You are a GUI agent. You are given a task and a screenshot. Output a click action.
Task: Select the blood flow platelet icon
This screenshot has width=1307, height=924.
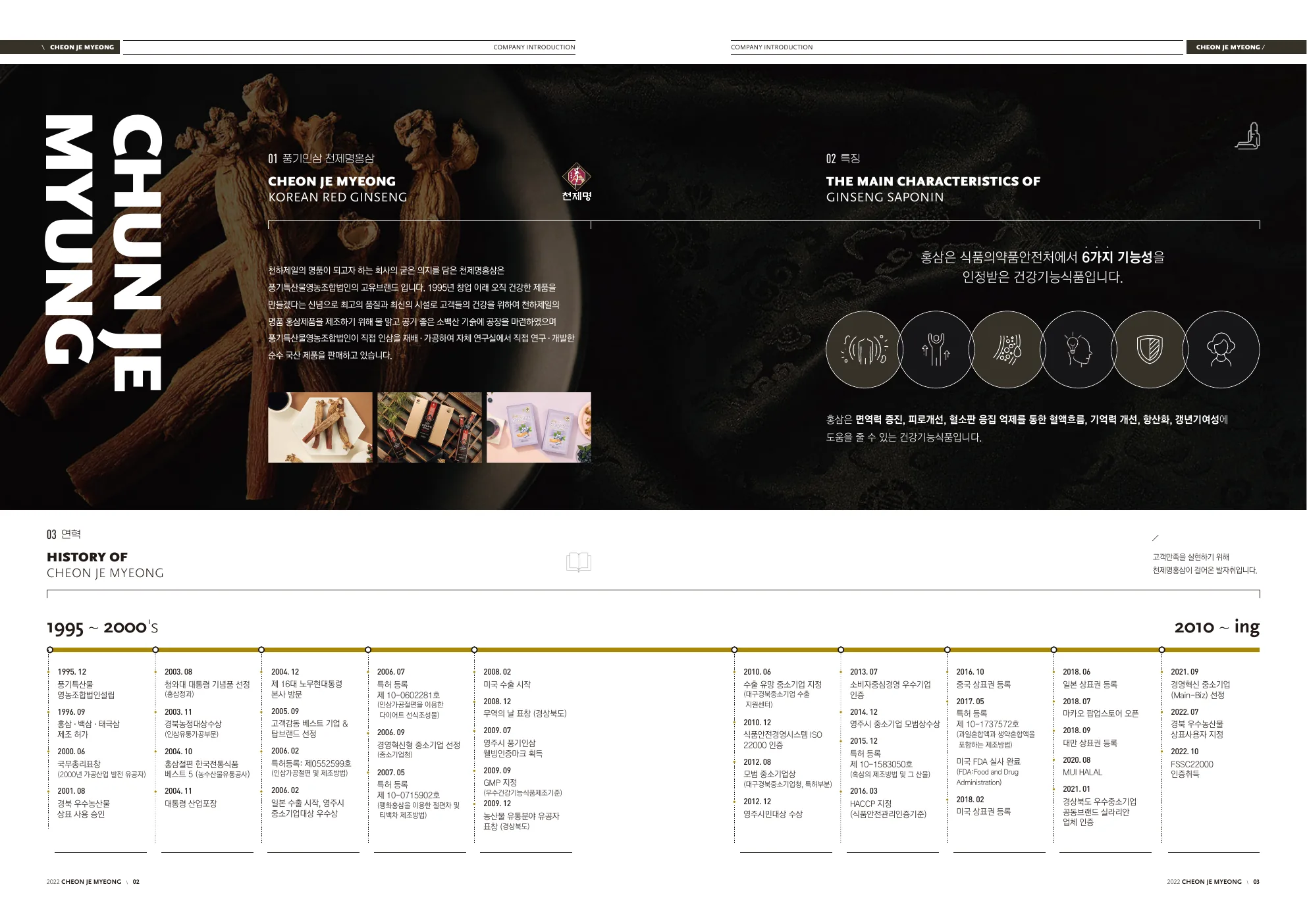pyautogui.click(x=1007, y=349)
